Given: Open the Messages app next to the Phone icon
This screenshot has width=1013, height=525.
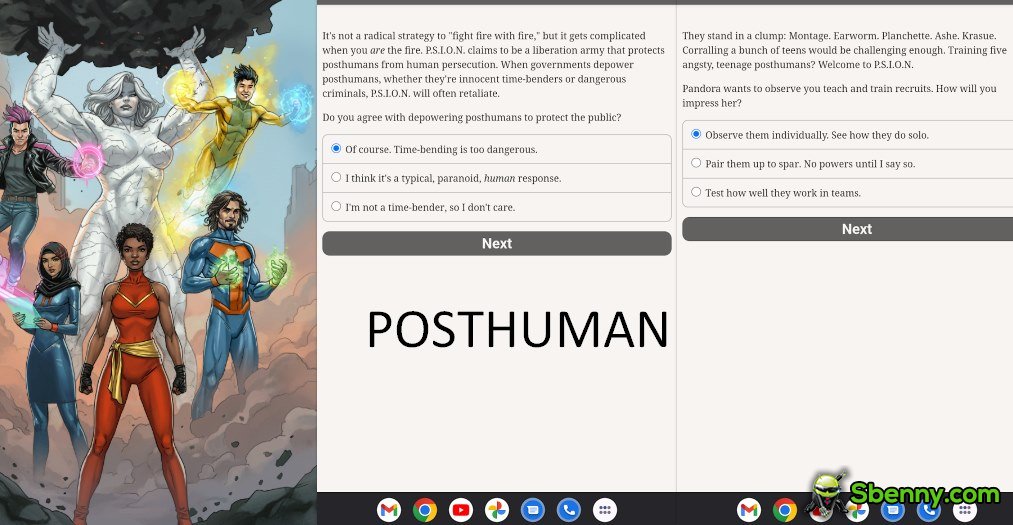Looking at the screenshot, I should click(532, 510).
